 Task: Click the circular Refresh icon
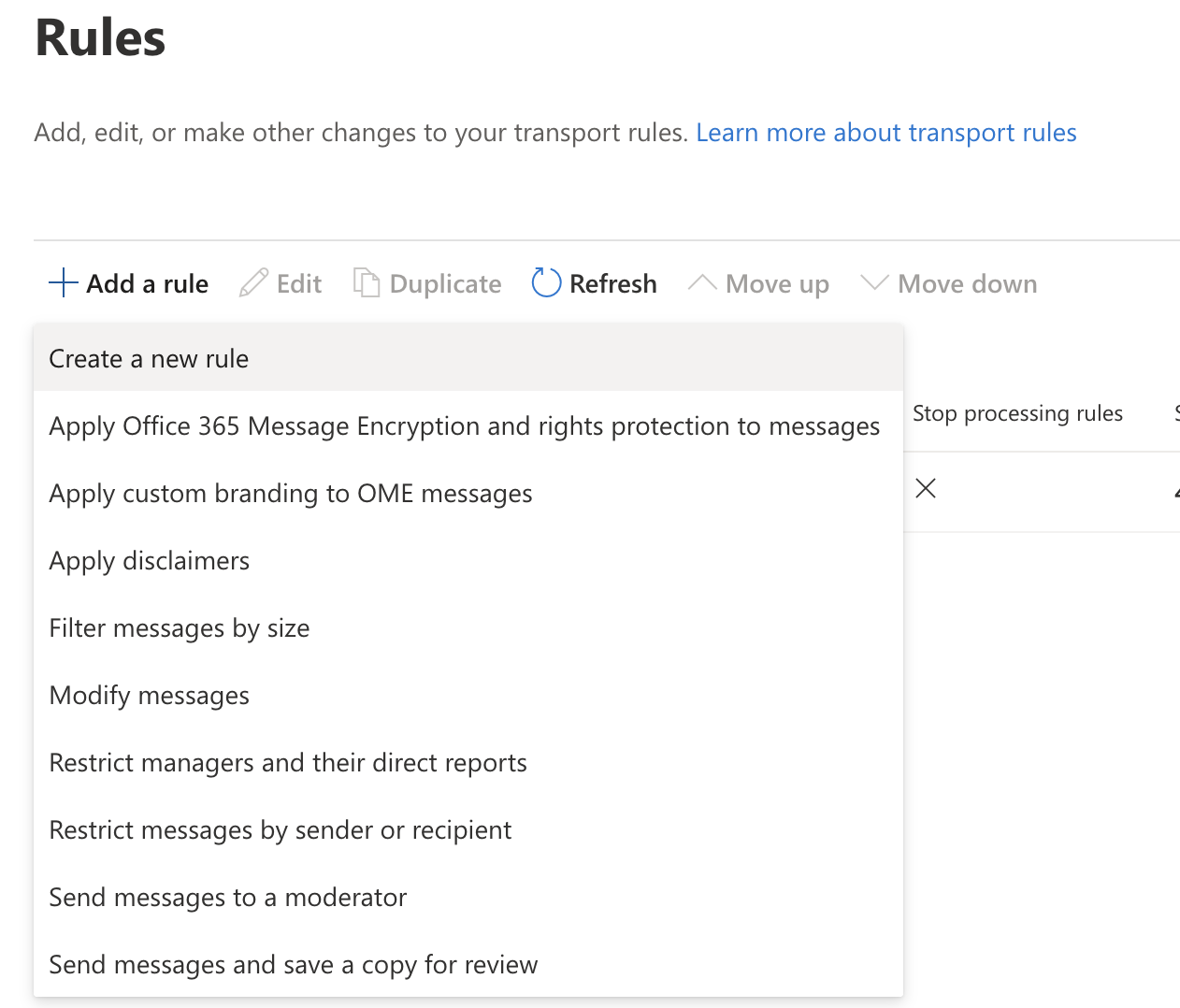tap(546, 283)
